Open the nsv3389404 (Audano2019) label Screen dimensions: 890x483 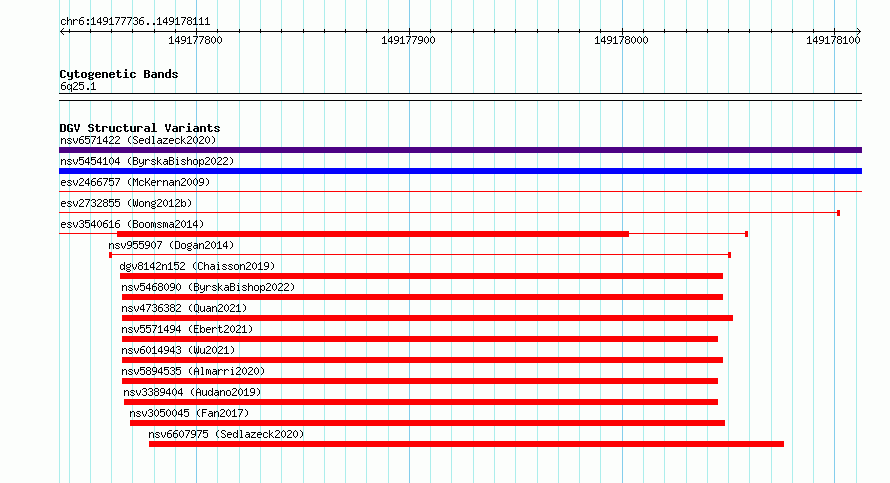coord(192,392)
